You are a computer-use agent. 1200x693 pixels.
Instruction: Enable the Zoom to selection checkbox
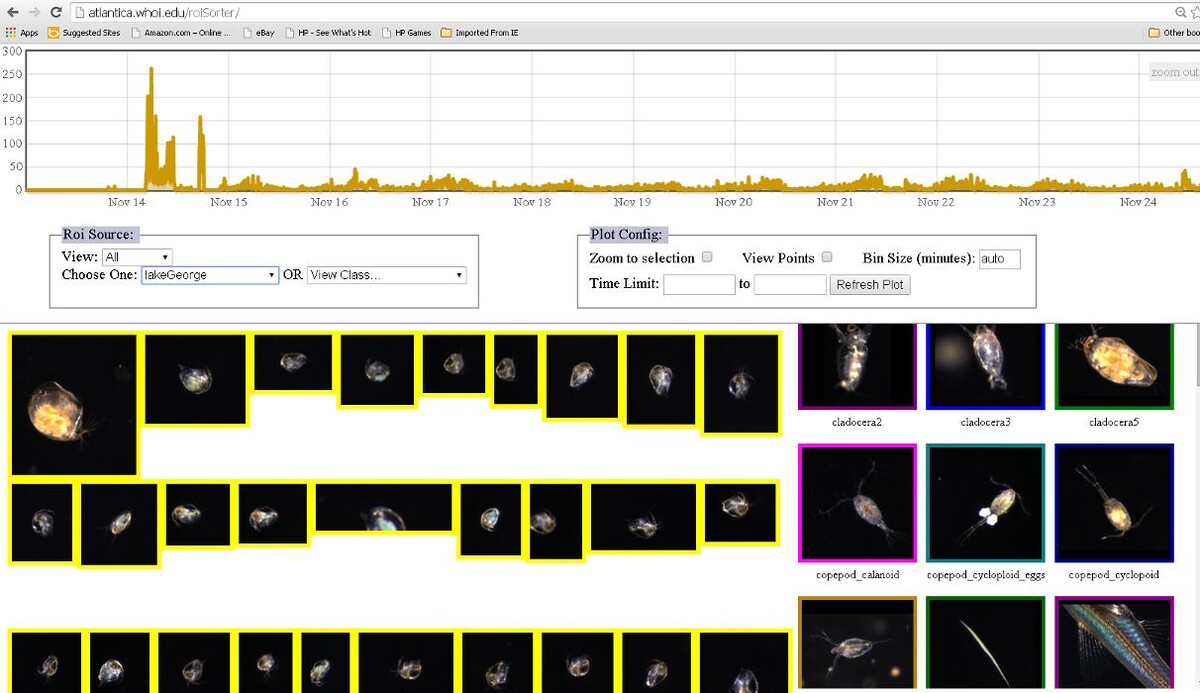707,257
